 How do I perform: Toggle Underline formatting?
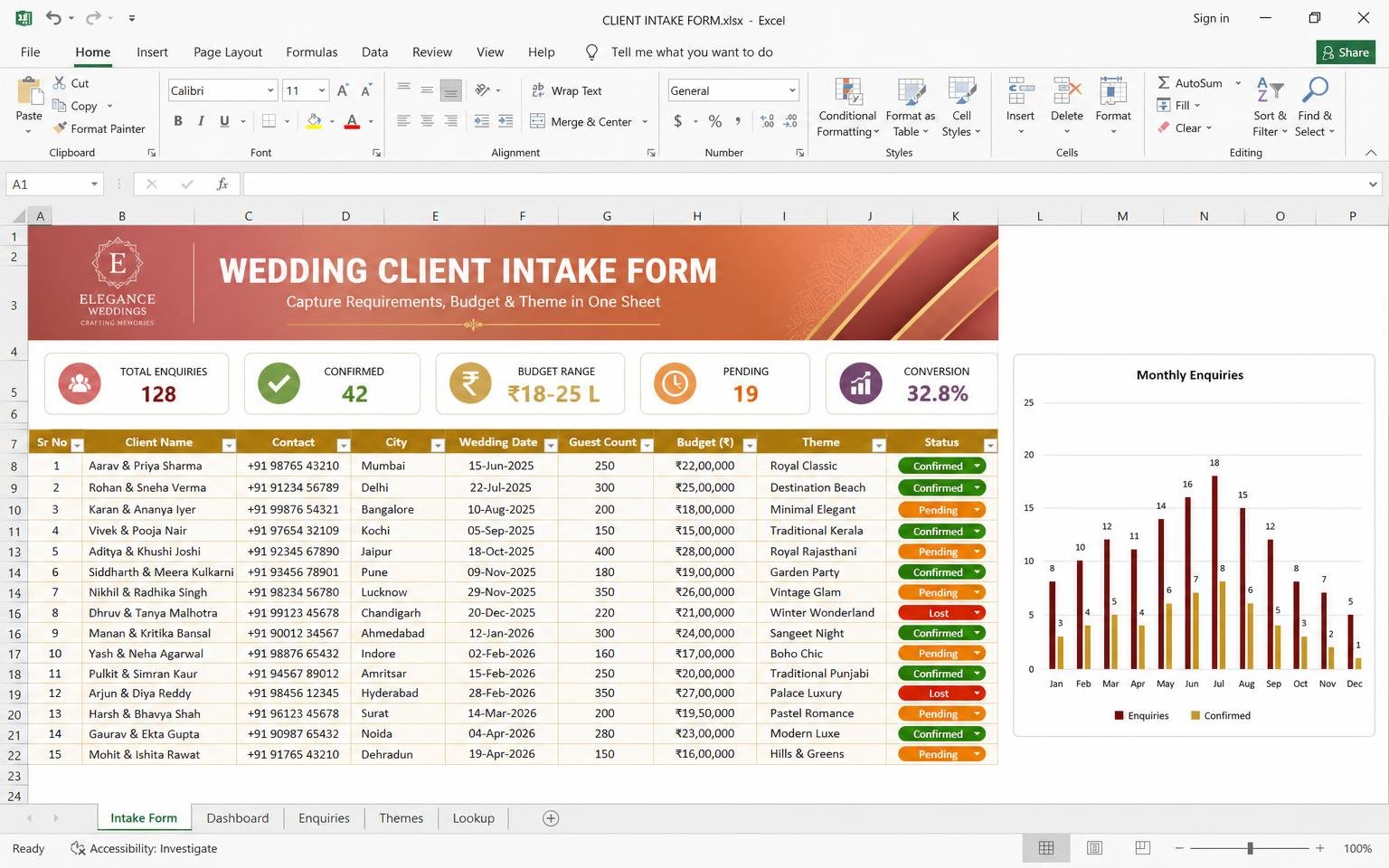tap(223, 121)
